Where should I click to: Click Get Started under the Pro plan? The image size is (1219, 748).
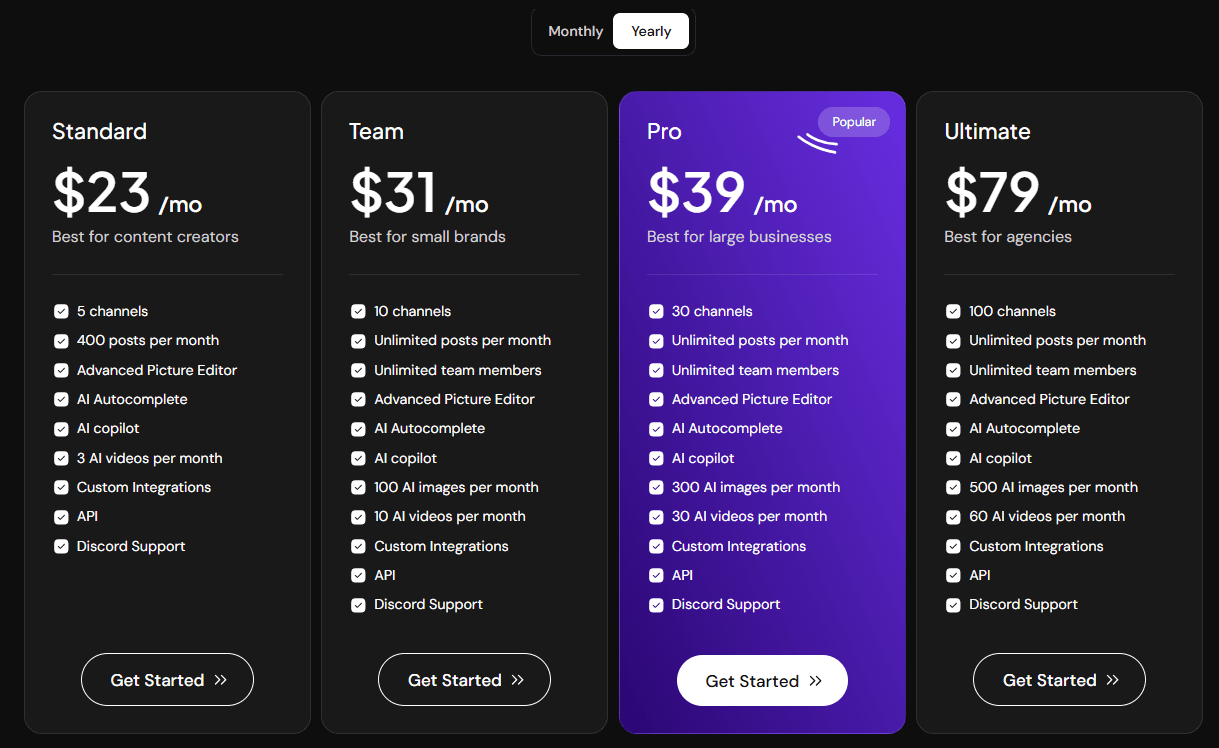pyautogui.click(x=762, y=680)
